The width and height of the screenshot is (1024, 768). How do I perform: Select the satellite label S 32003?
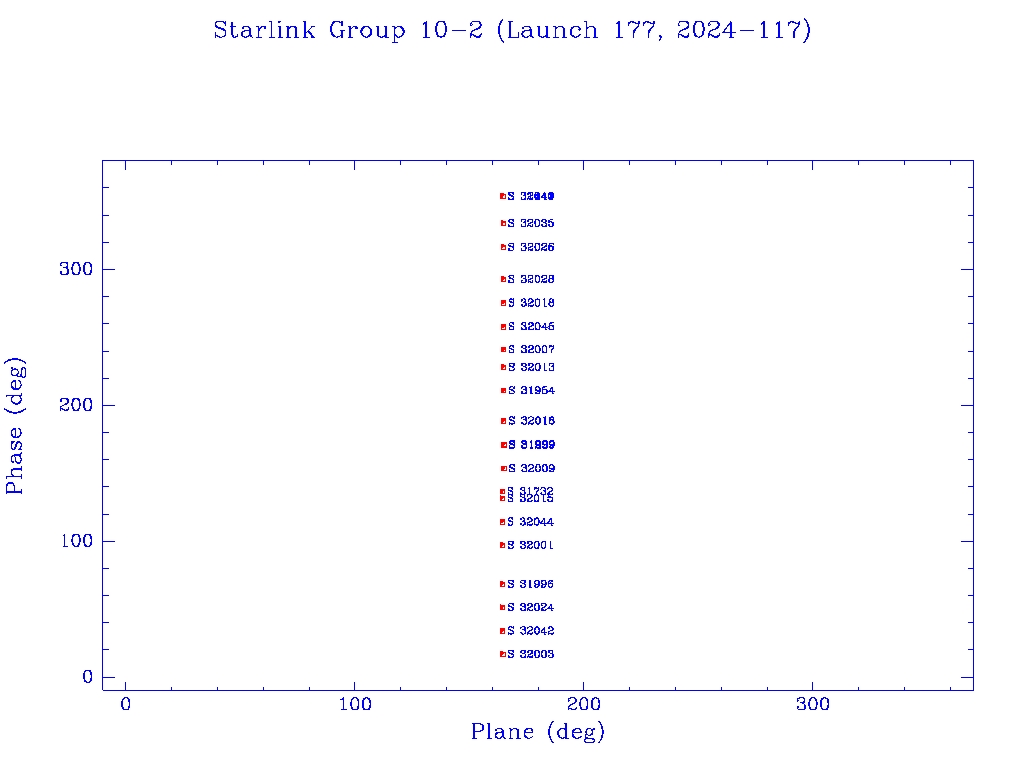tap(530, 654)
